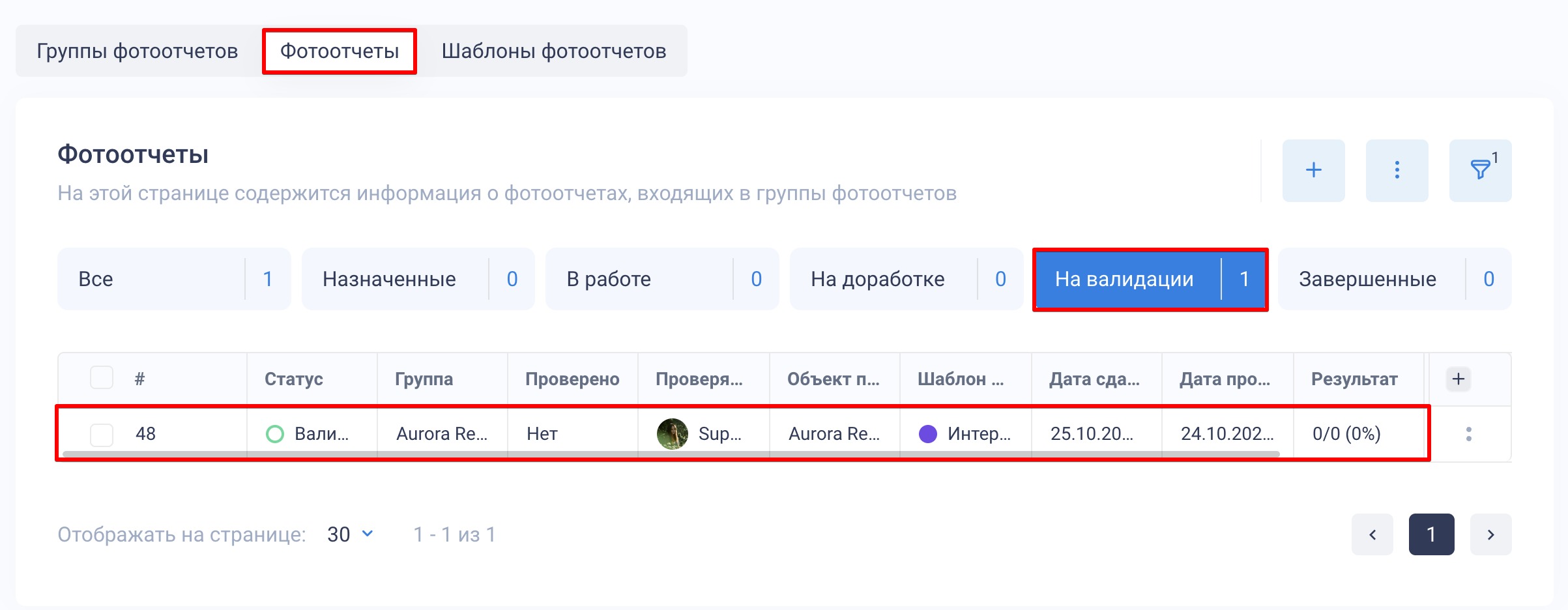Go to previous page arrow
Viewport: 1568px width, 610px height.
pos(1372,534)
